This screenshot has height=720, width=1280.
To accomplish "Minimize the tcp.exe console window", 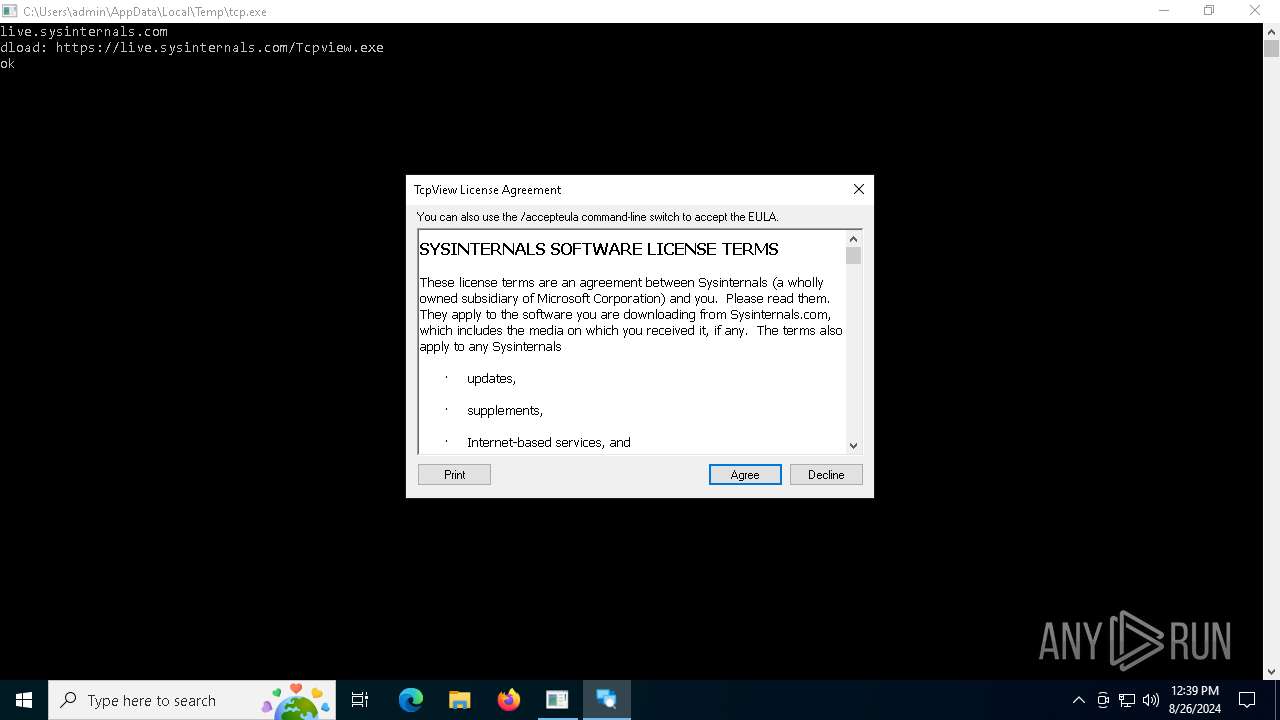I will point(1164,11).
